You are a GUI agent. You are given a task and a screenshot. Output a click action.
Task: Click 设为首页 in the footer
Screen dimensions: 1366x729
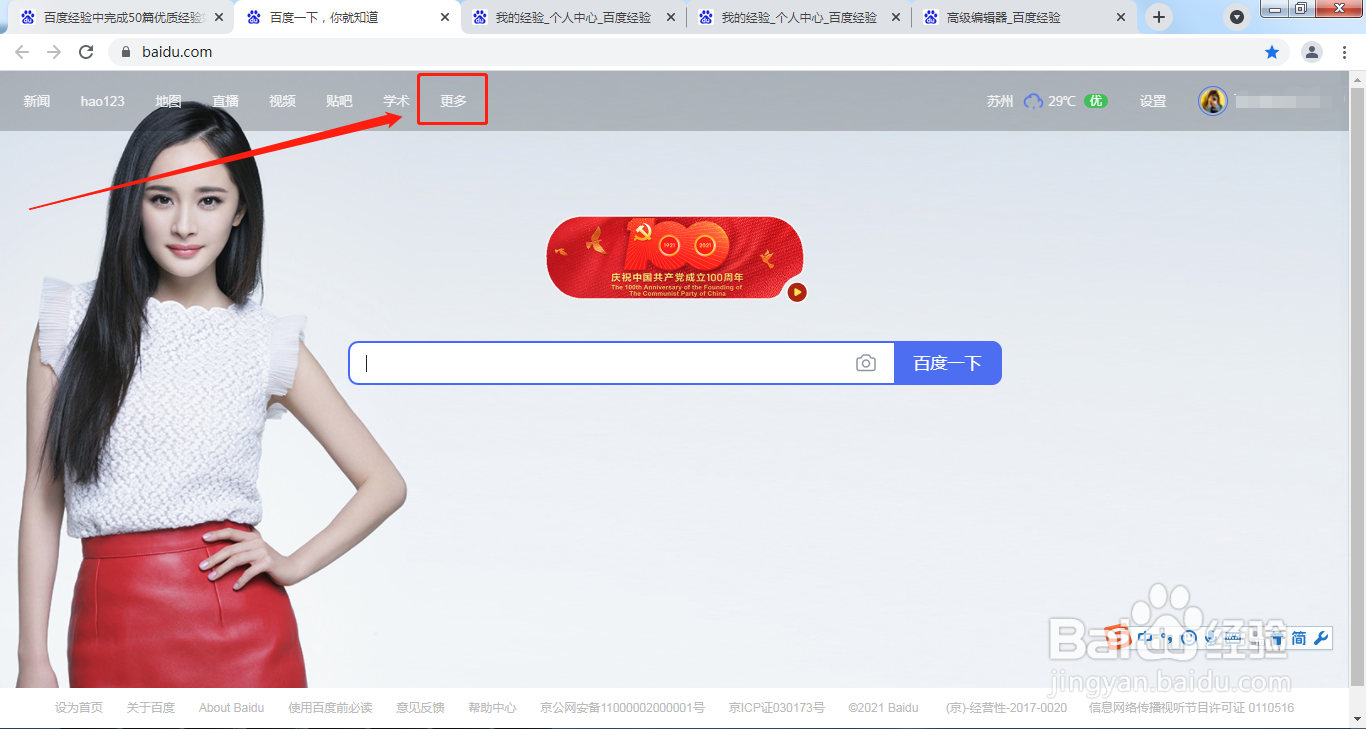pyautogui.click(x=79, y=708)
